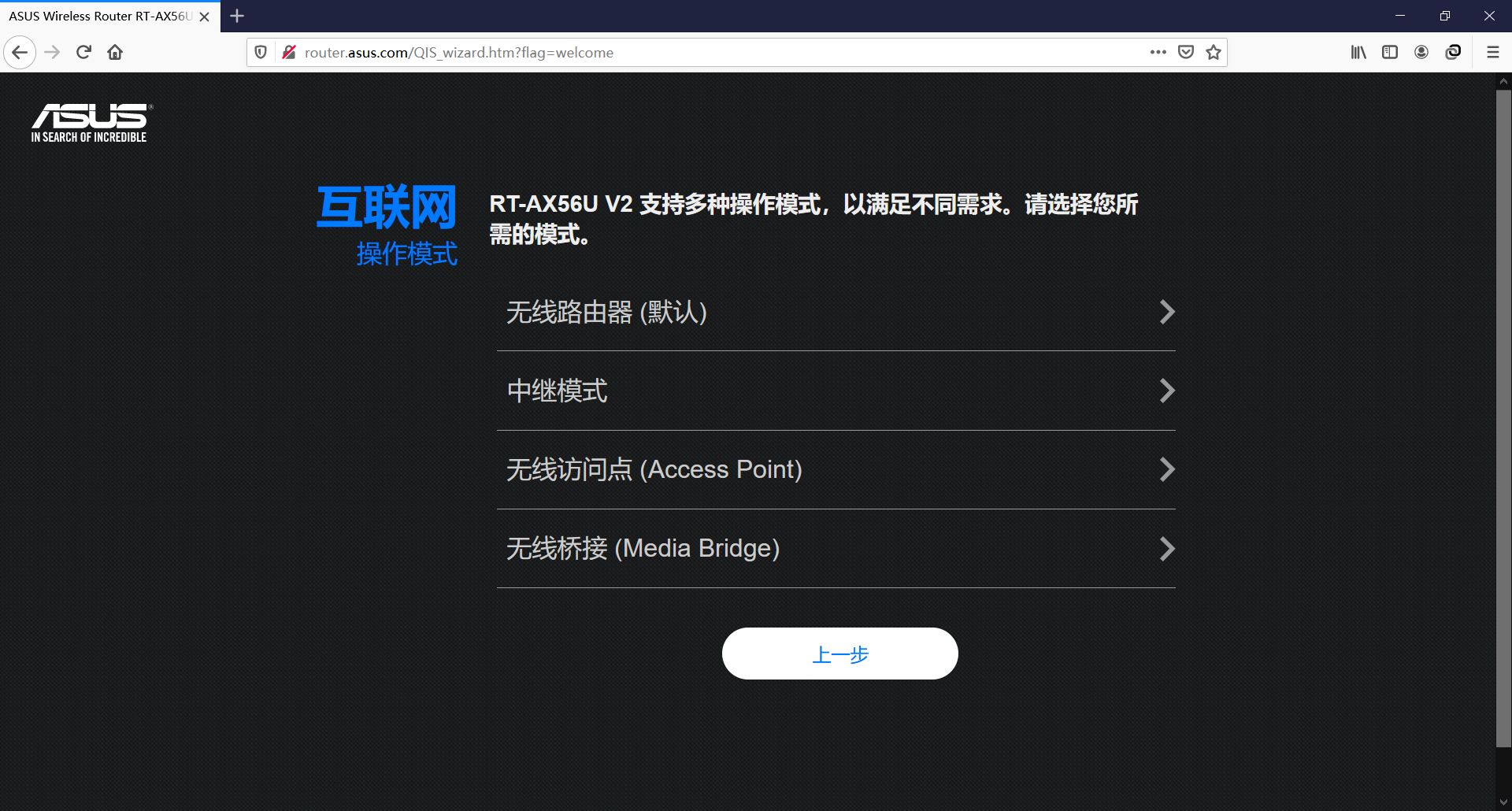The width and height of the screenshot is (1512, 811).
Task: Click the 上一步 previous step button
Action: tap(840, 654)
